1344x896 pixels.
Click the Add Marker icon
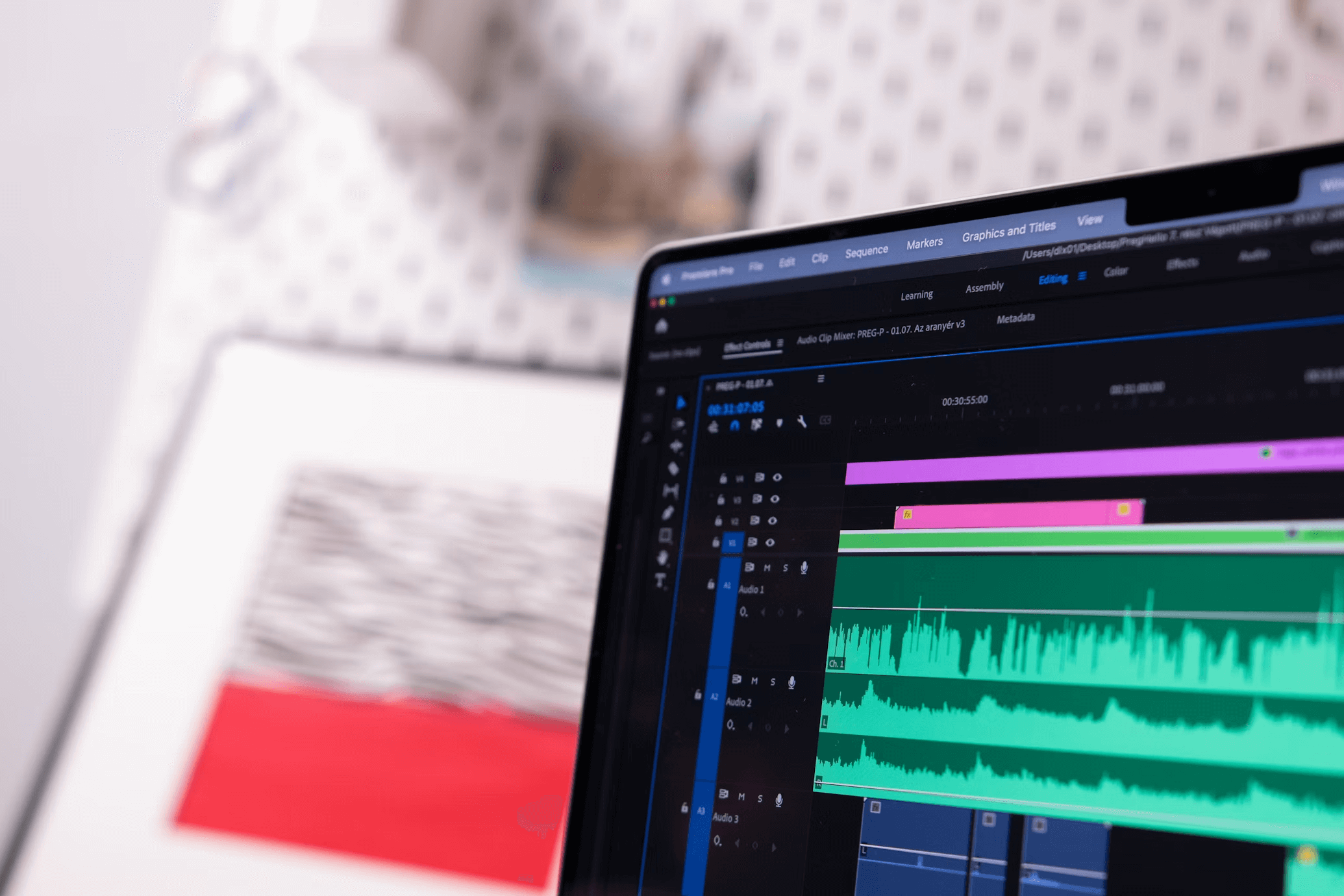tap(779, 423)
